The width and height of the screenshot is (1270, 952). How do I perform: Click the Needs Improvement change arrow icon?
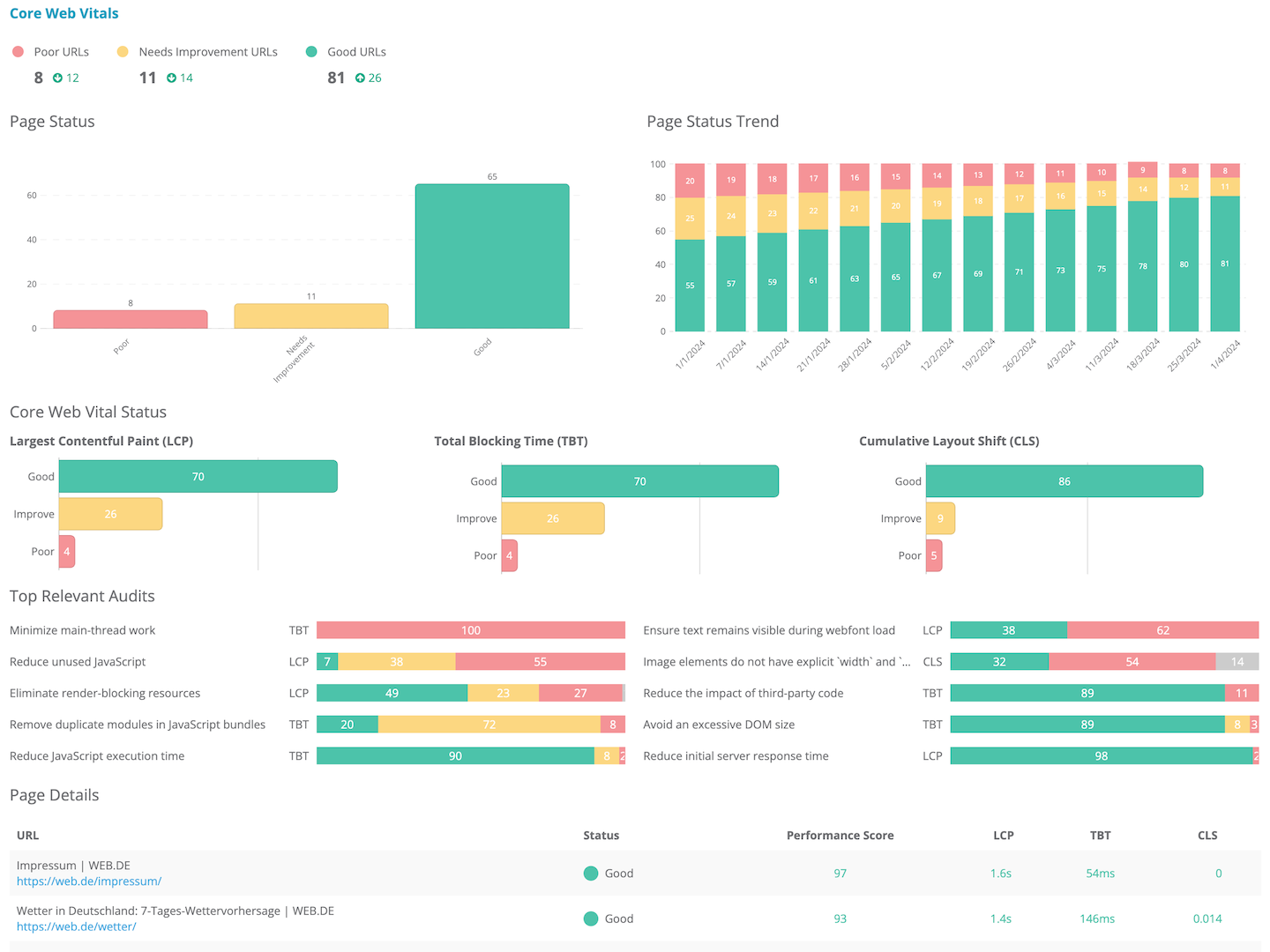[171, 78]
